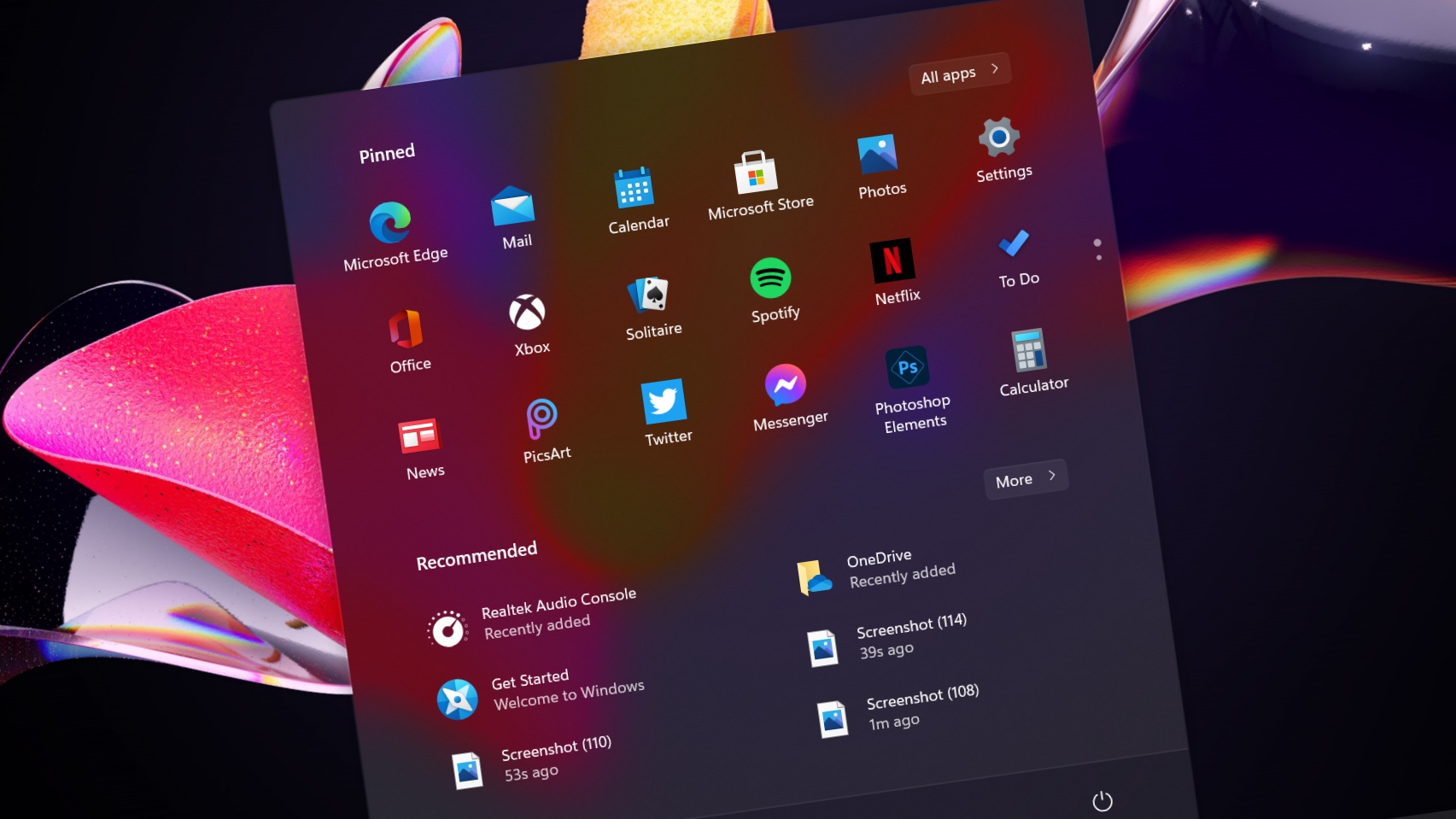Screen dimensions: 1456x819
Task: Launch the Spotify app
Action: pyautogui.click(x=770, y=278)
